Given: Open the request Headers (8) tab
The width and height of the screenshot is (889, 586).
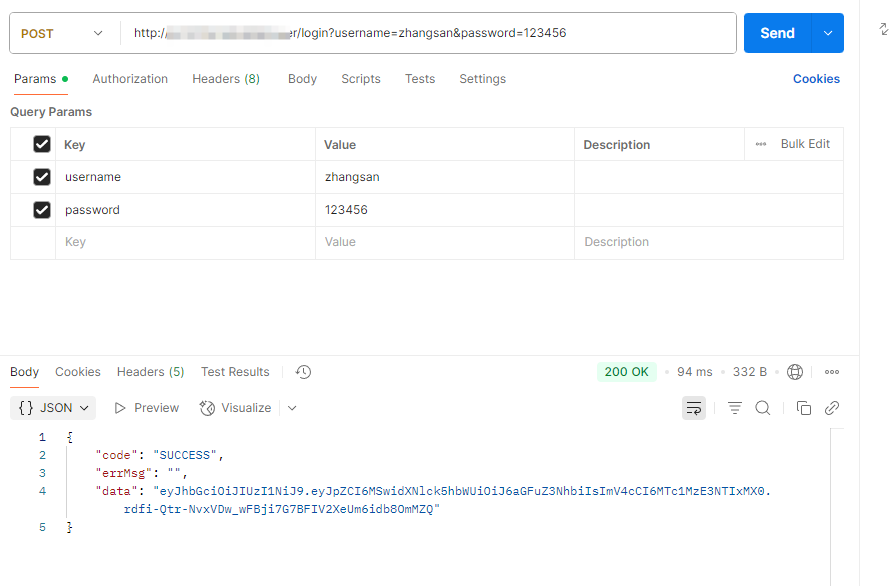Looking at the screenshot, I should pyautogui.click(x=226, y=79).
